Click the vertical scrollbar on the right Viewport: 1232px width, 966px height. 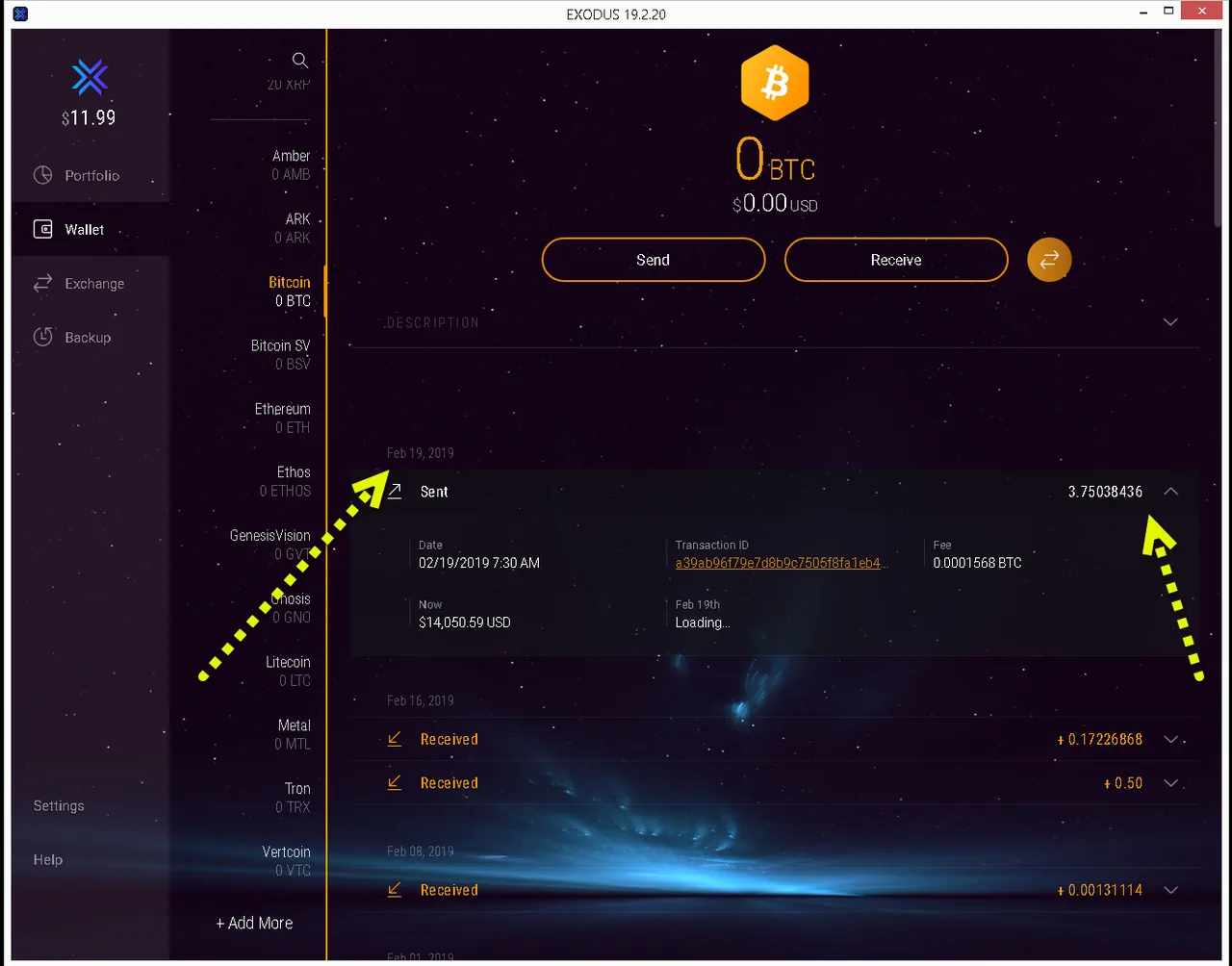coord(1217,130)
